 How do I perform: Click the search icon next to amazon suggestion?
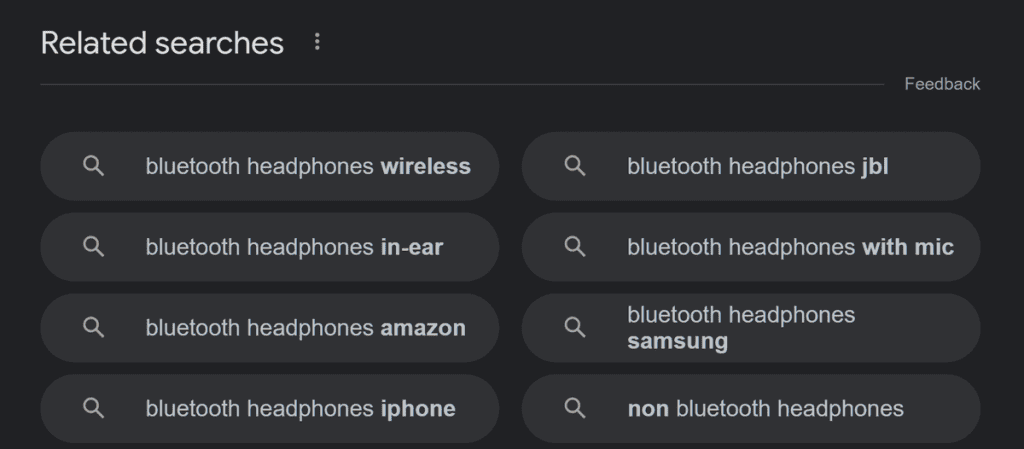(93, 328)
